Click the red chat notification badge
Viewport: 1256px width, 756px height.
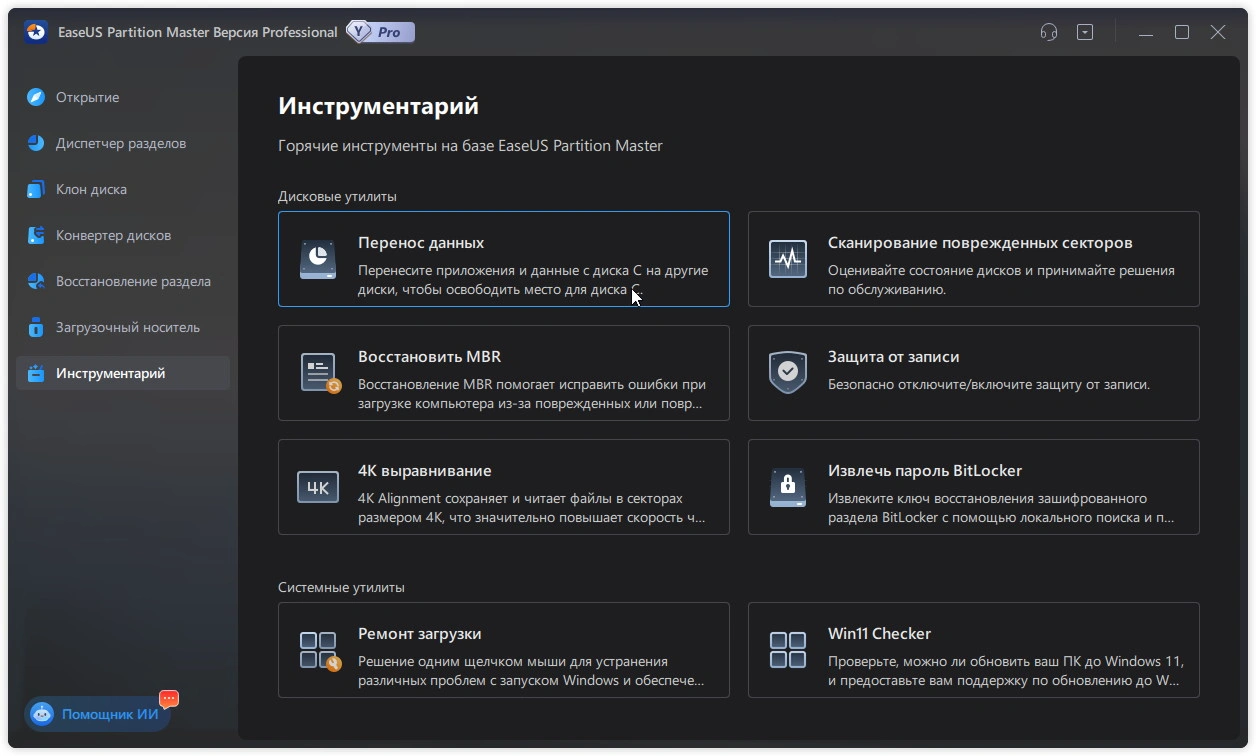(169, 698)
